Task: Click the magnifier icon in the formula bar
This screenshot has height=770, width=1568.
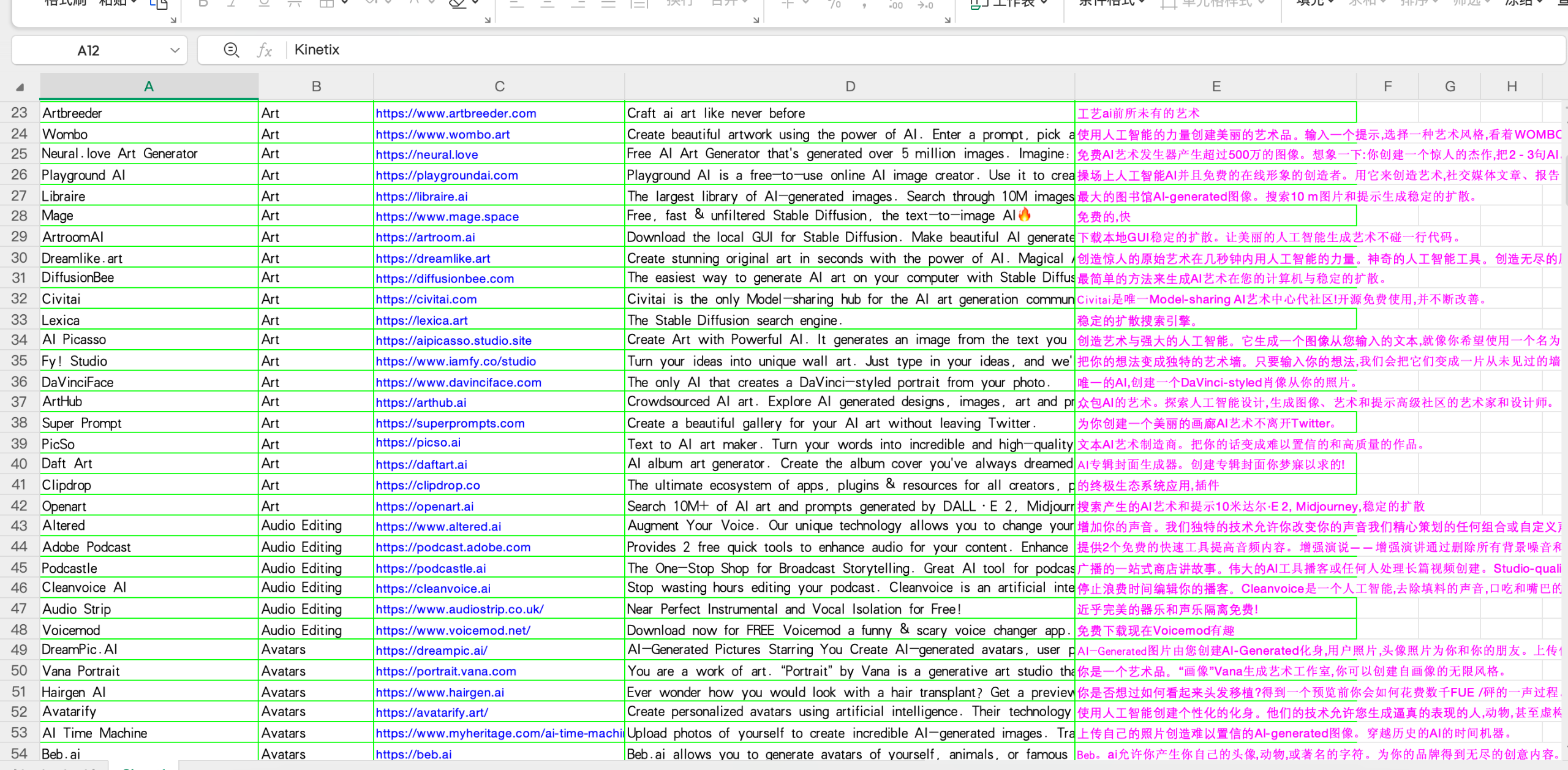Action: pos(231,50)
